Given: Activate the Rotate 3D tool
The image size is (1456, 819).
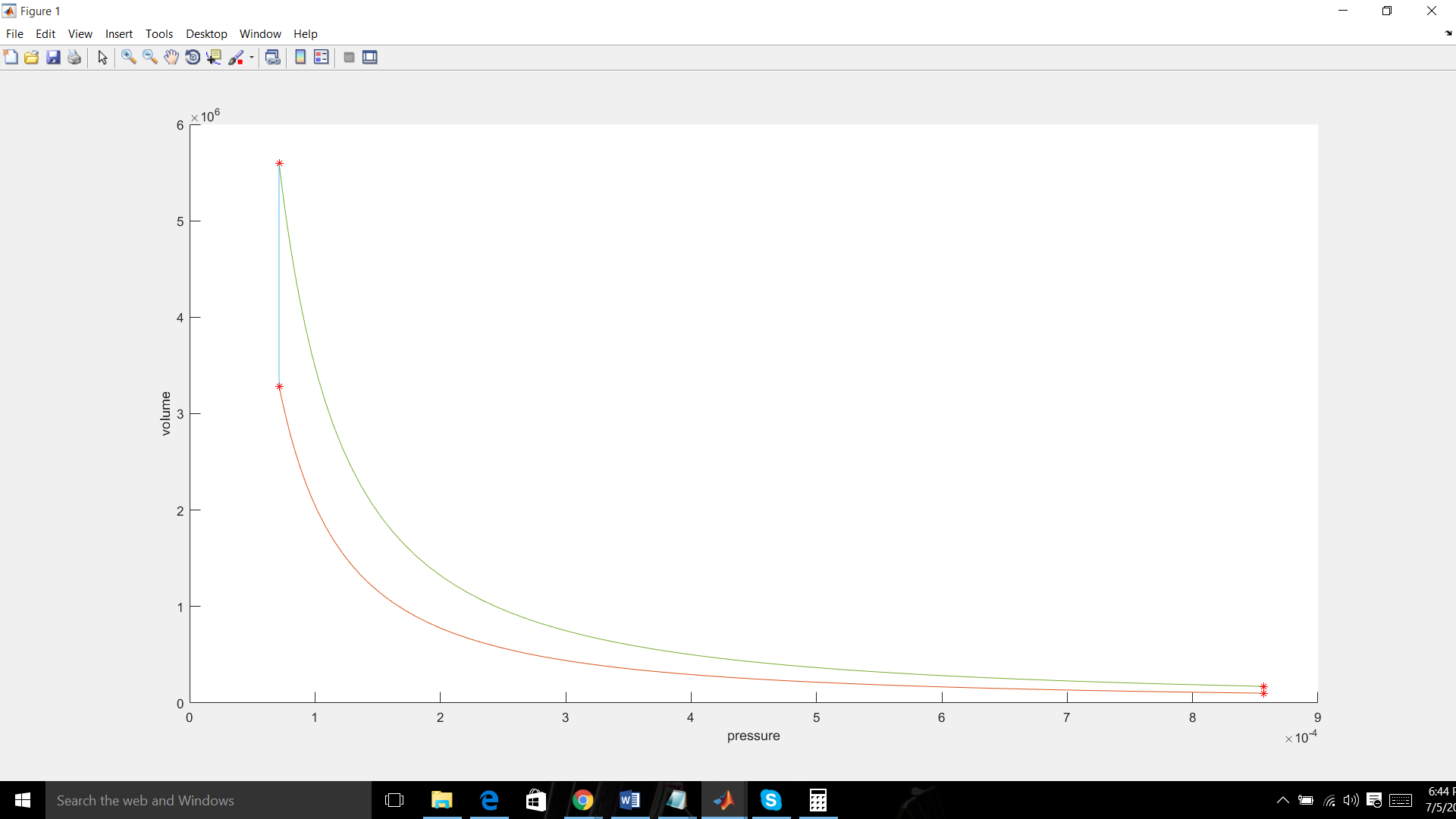Looking at the screenshot, I should (192, 57).
